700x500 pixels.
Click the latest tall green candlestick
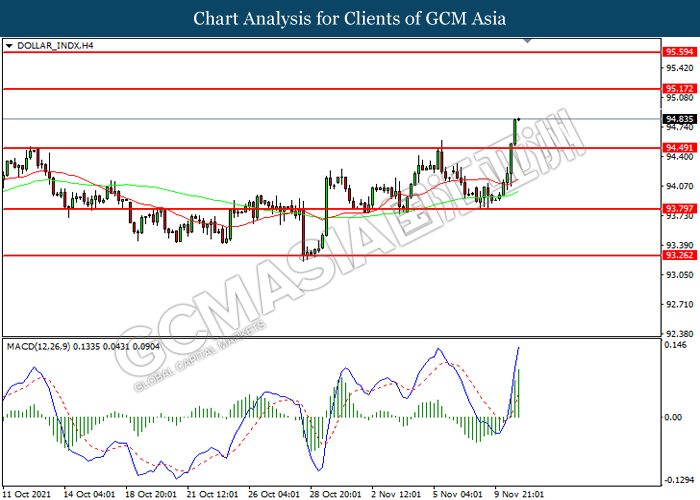[x=515, y=132]
